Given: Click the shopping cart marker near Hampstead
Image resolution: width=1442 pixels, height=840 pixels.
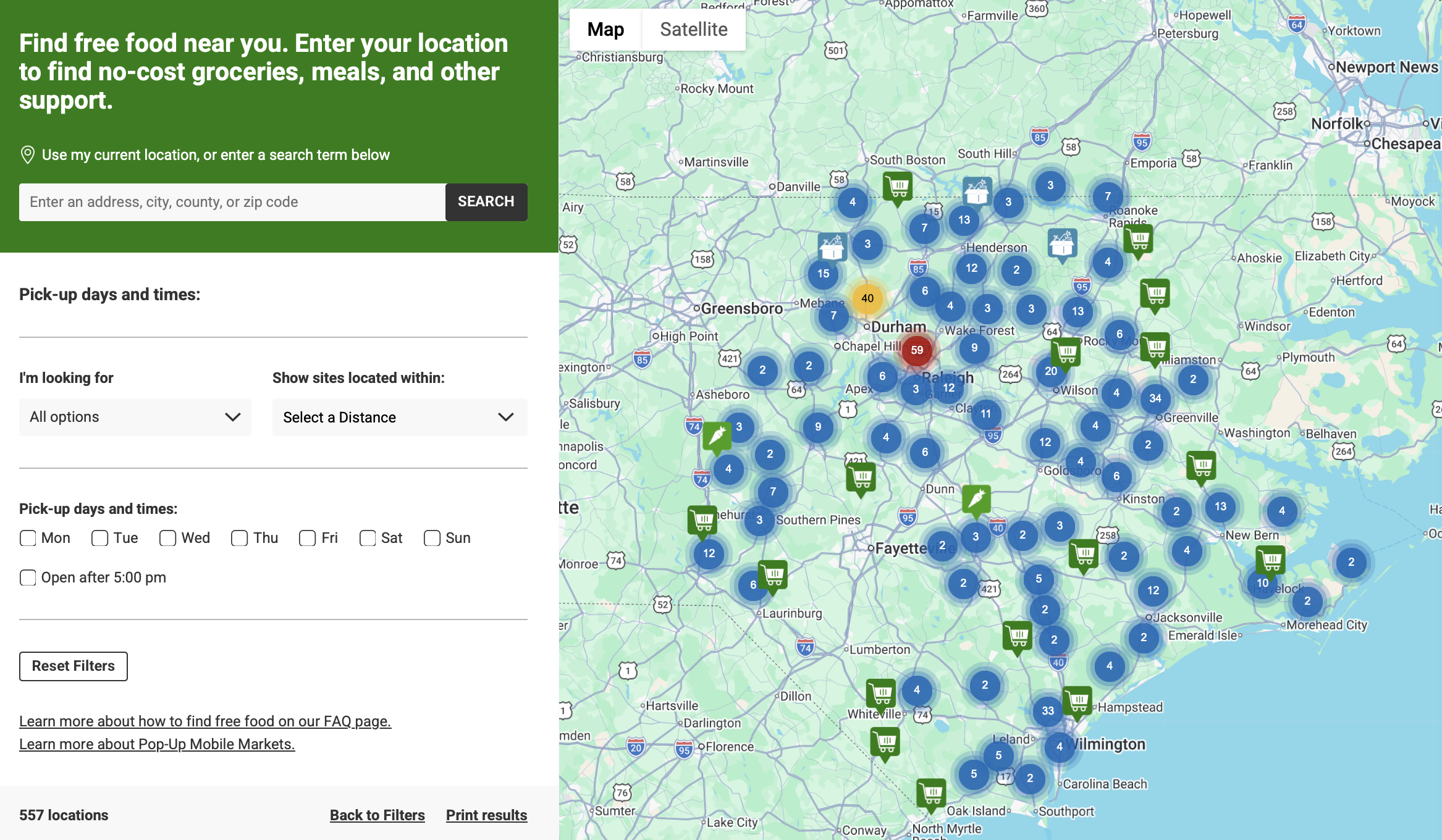Looking at the screenshot, I should 1078,701.
